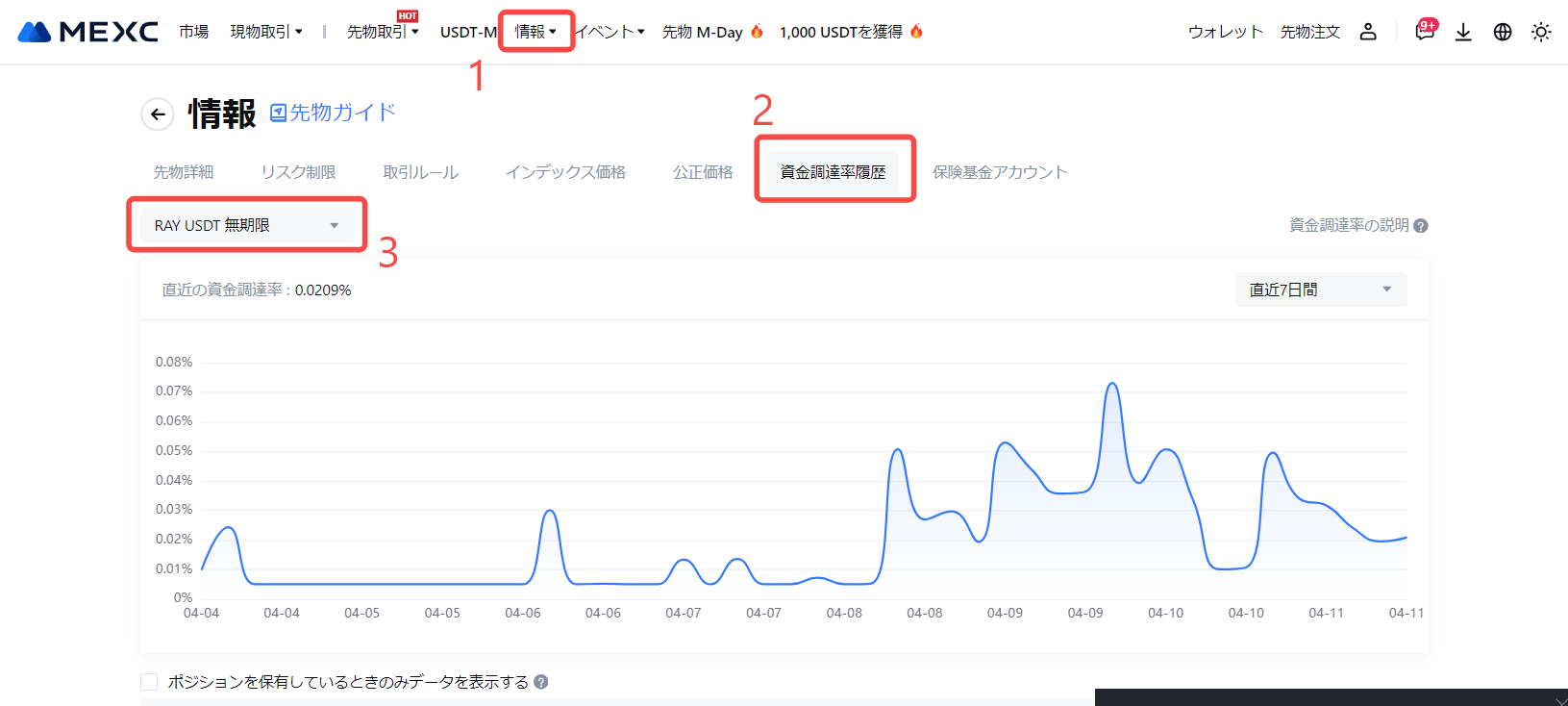The image size is (1568, 706).
Task: Click the MEXC logo
Action: [x=87, y=32]
